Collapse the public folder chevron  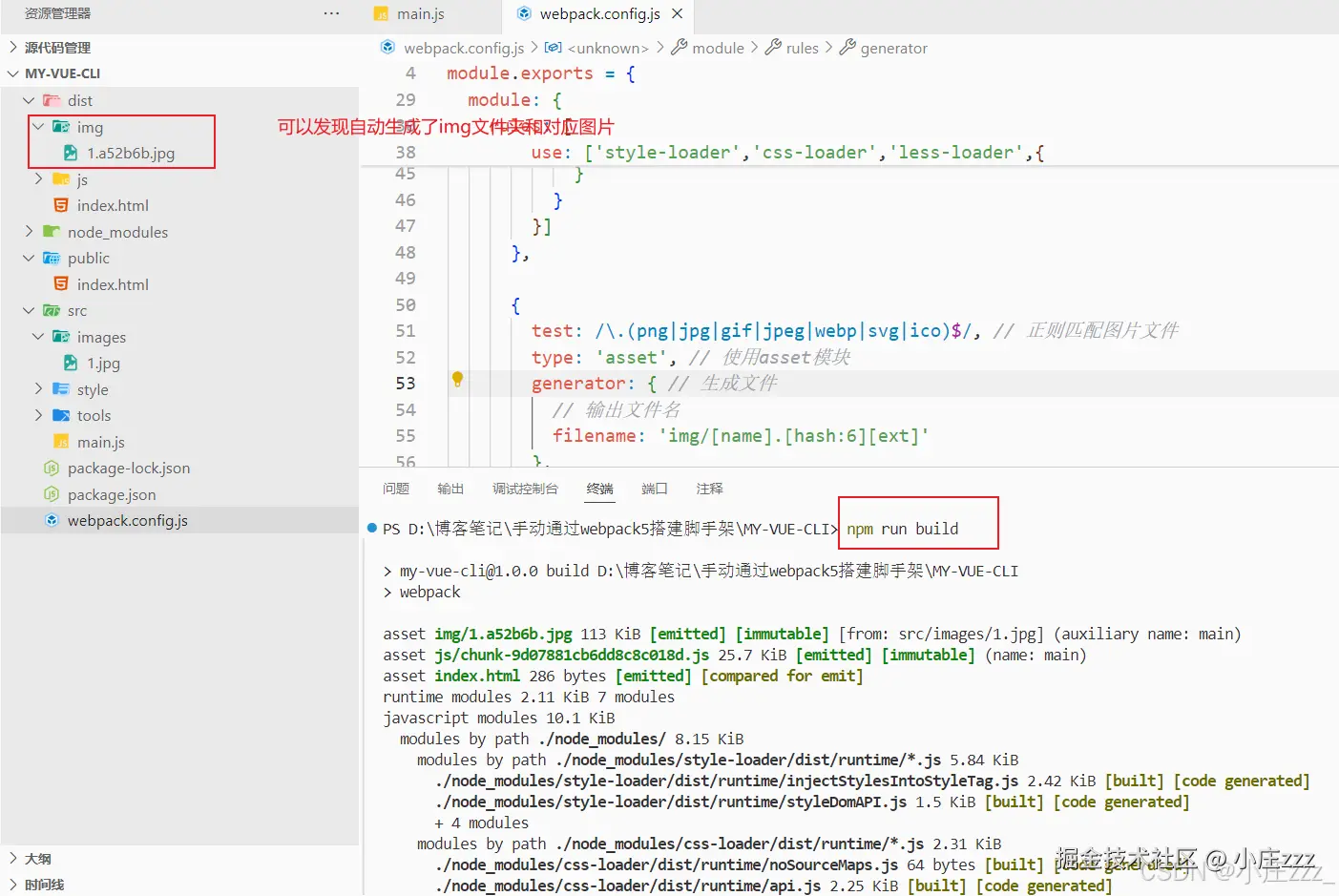29,258
